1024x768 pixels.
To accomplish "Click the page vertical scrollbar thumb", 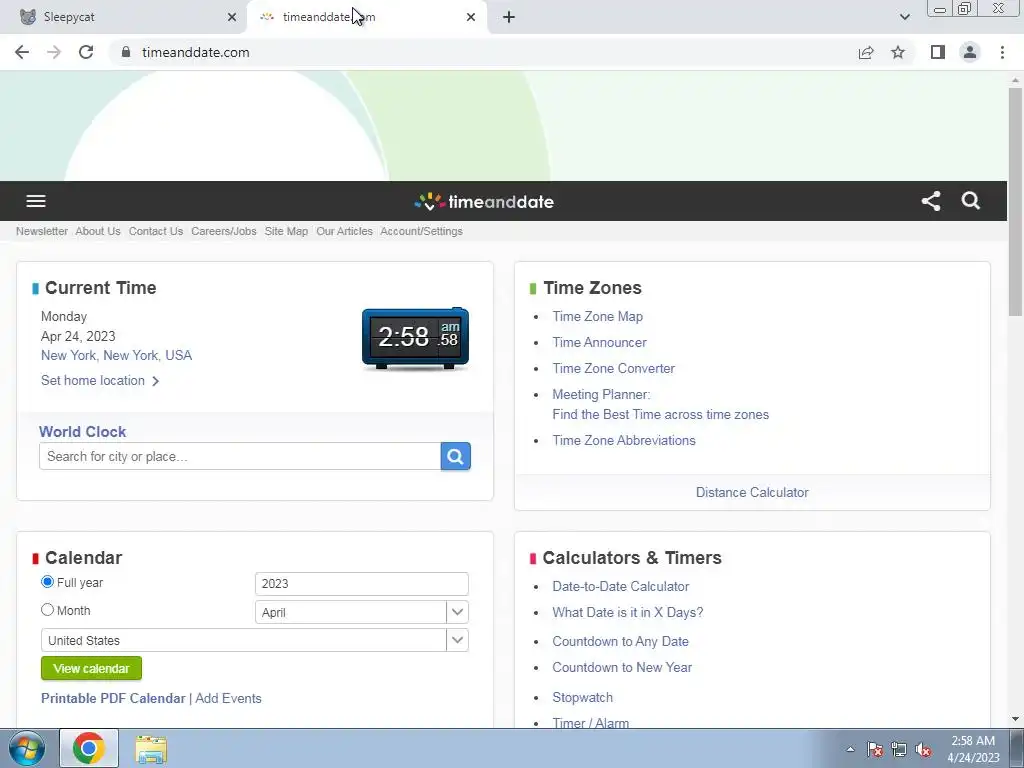I will coord(1015,202).
